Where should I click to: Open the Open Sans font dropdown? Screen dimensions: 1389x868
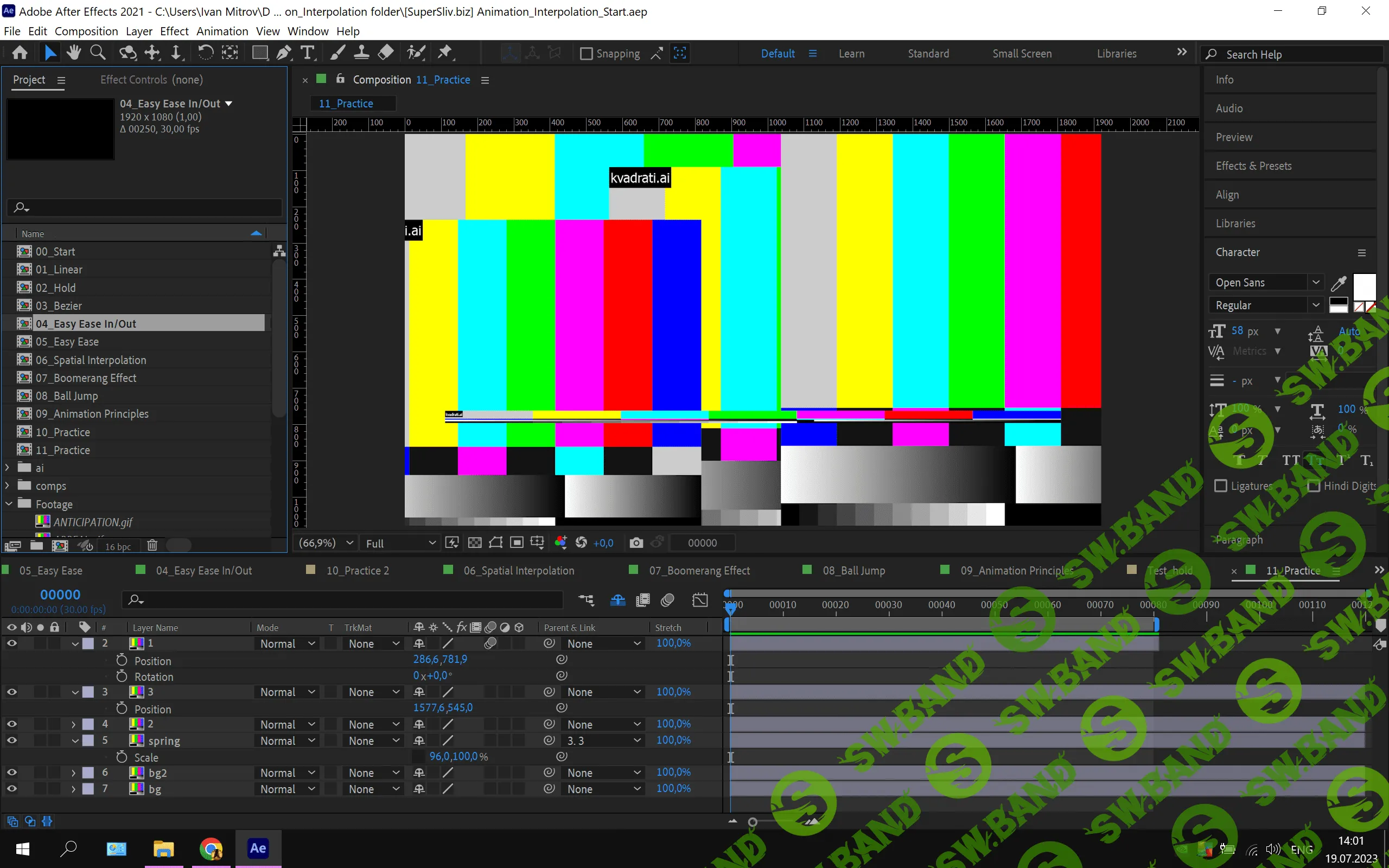(x=1316, y=283)
